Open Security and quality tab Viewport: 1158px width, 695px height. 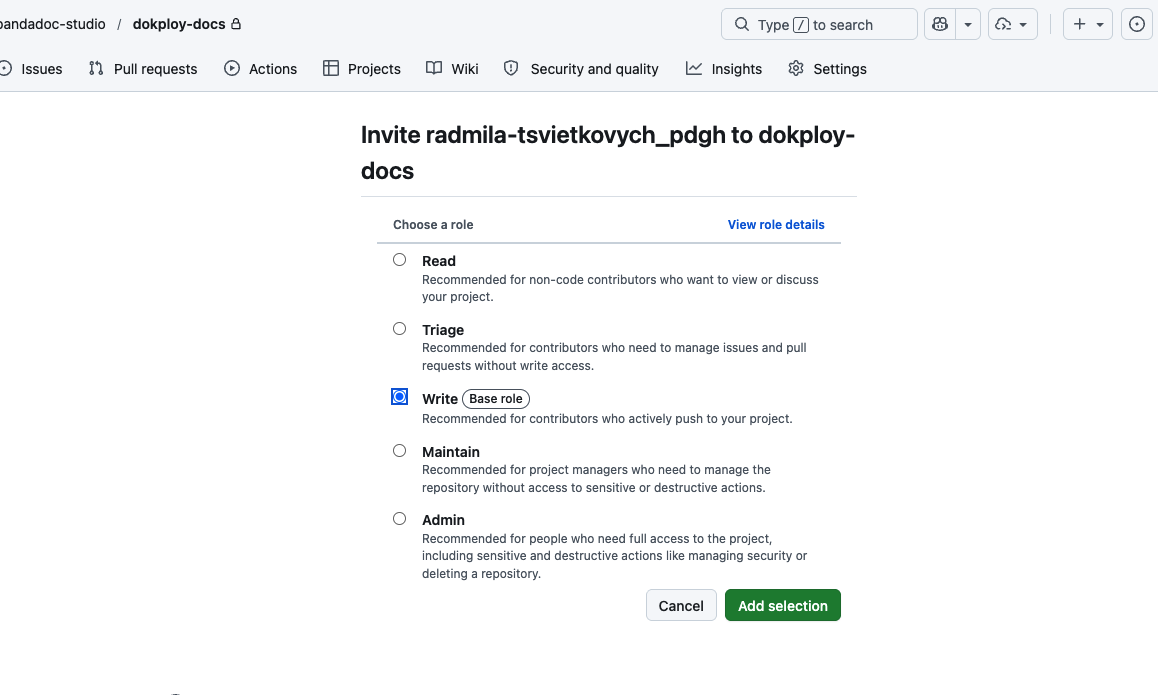581,69
